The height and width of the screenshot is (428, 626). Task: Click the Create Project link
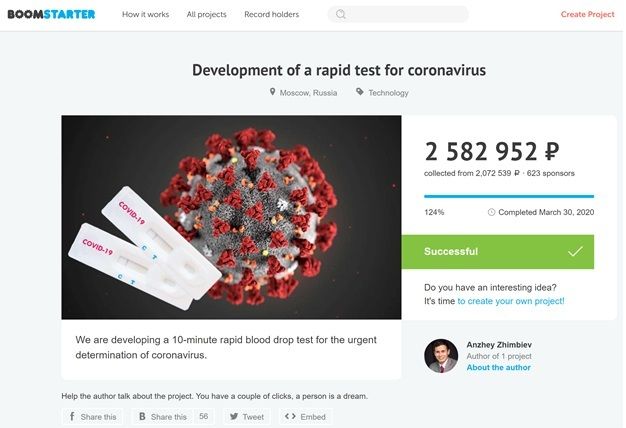(x=587, y=14)
